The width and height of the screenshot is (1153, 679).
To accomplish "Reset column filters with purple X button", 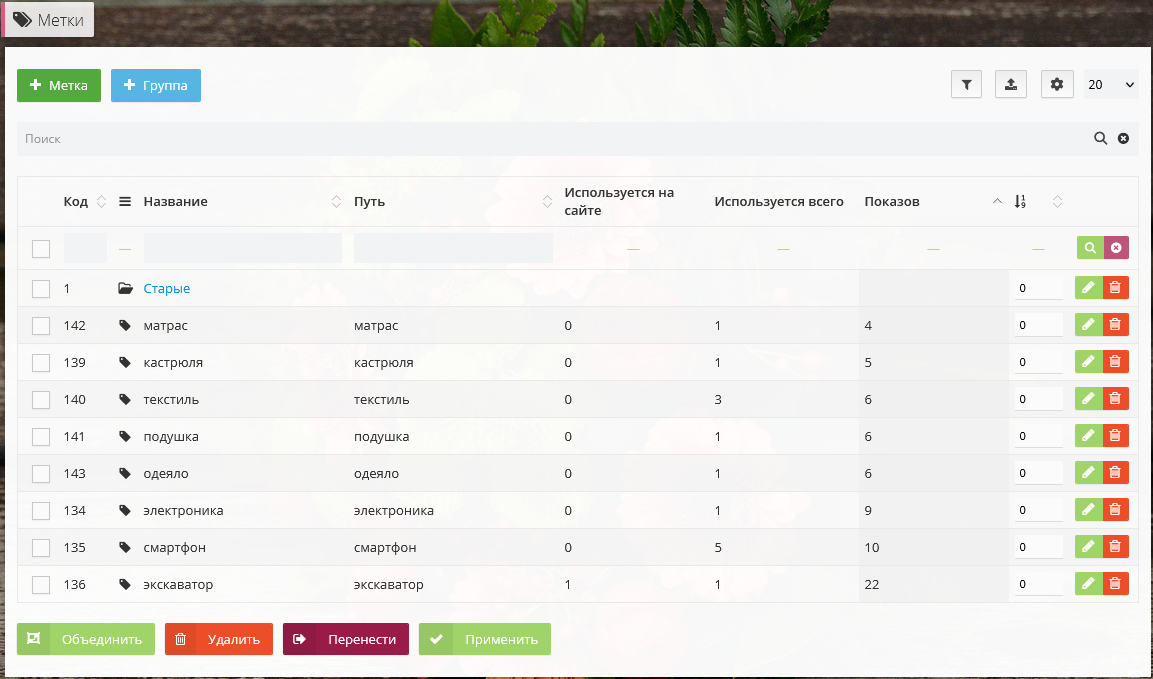I will (1116, 248).
